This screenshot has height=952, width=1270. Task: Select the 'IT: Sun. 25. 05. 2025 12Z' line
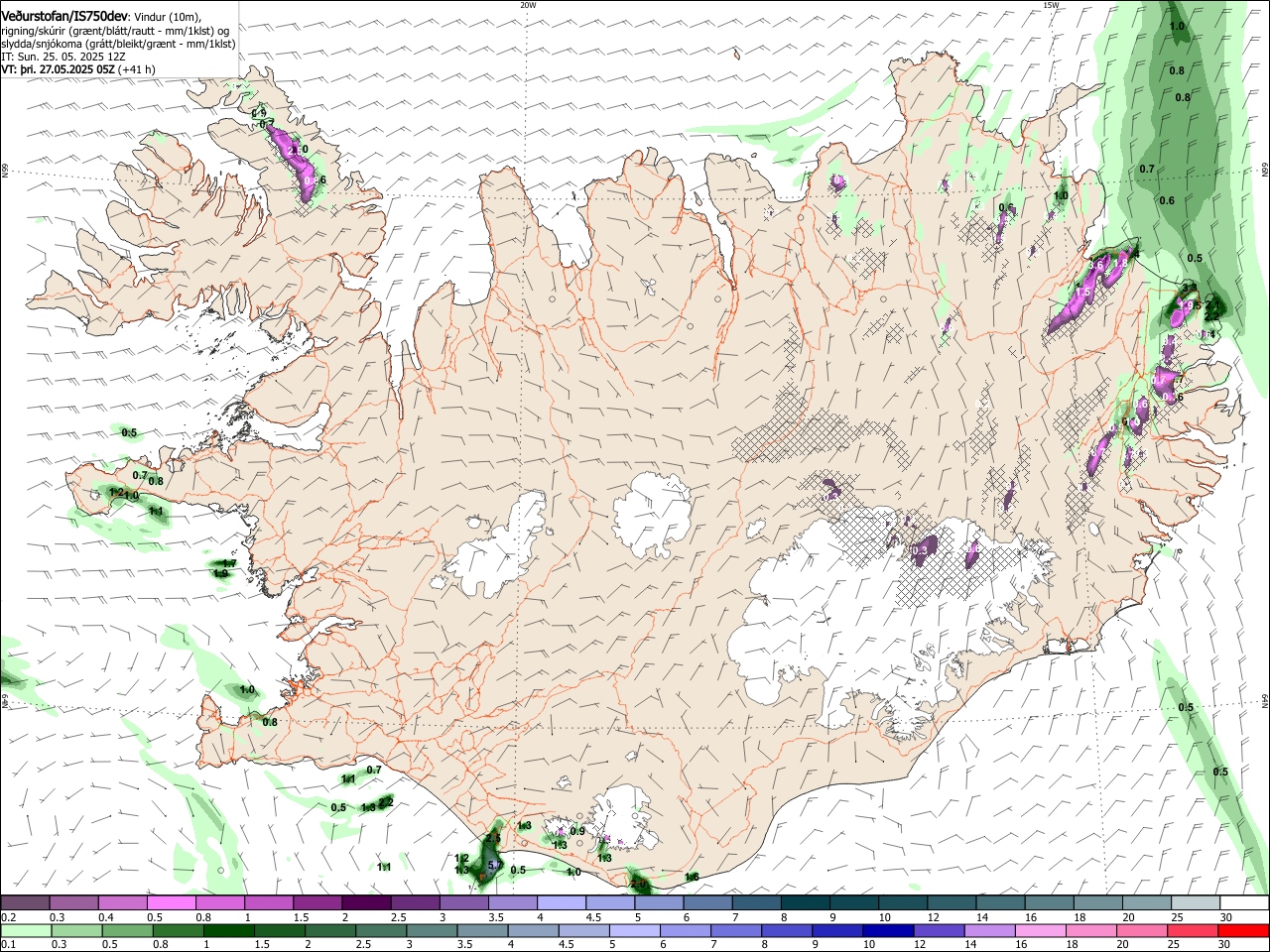coord(63,57)
